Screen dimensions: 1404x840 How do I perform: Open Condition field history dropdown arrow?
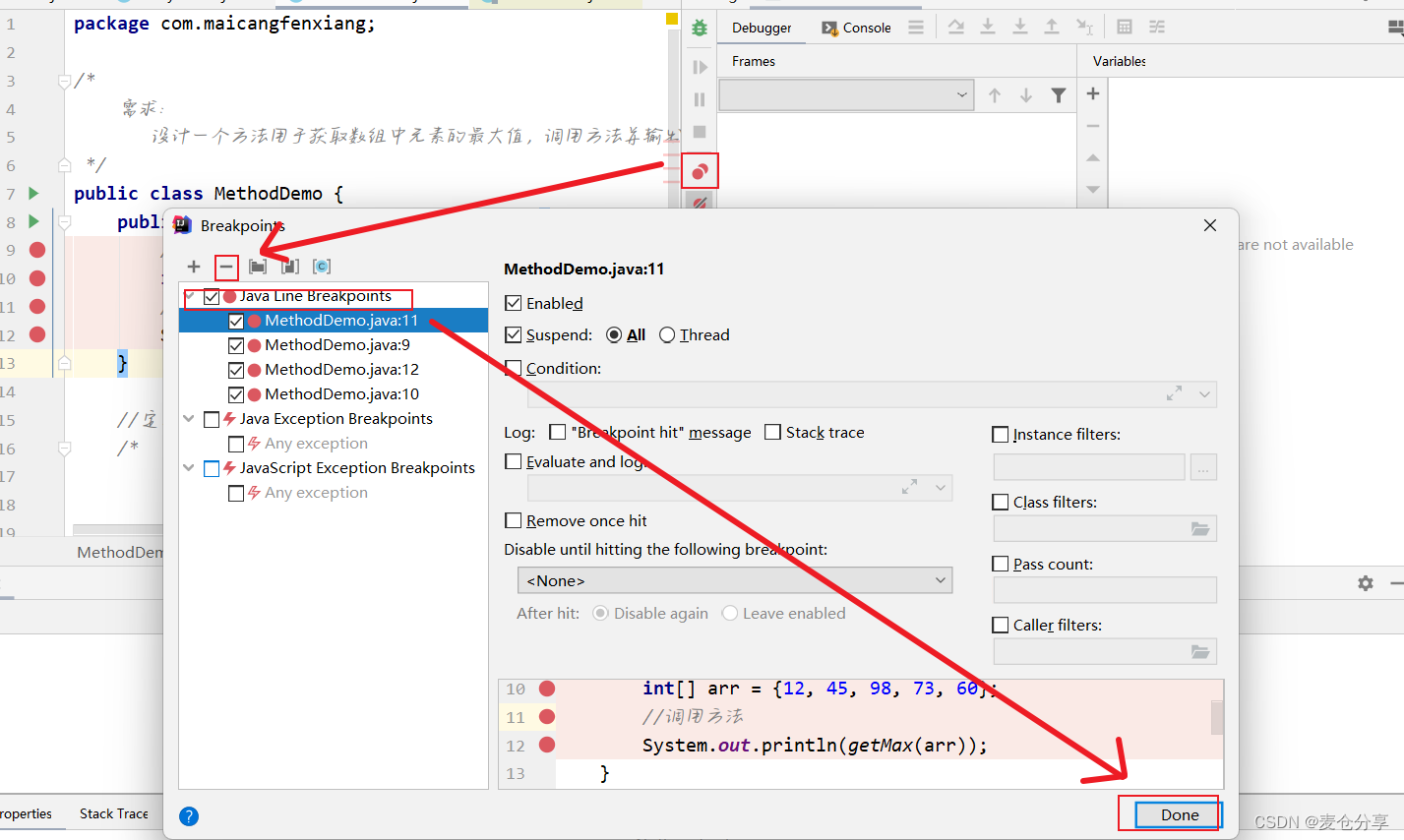click(1204, 394)
